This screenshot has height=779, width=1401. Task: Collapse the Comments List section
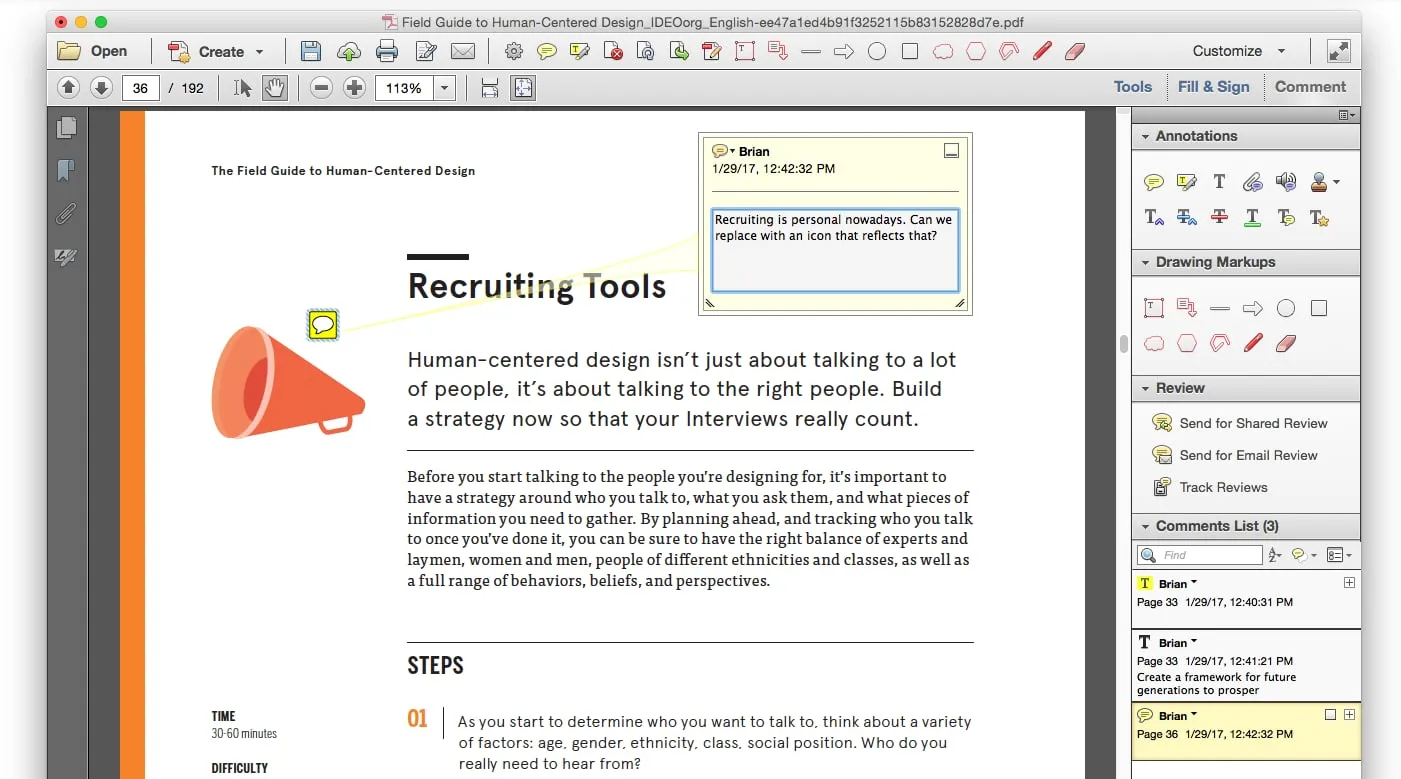point(1146,526)
